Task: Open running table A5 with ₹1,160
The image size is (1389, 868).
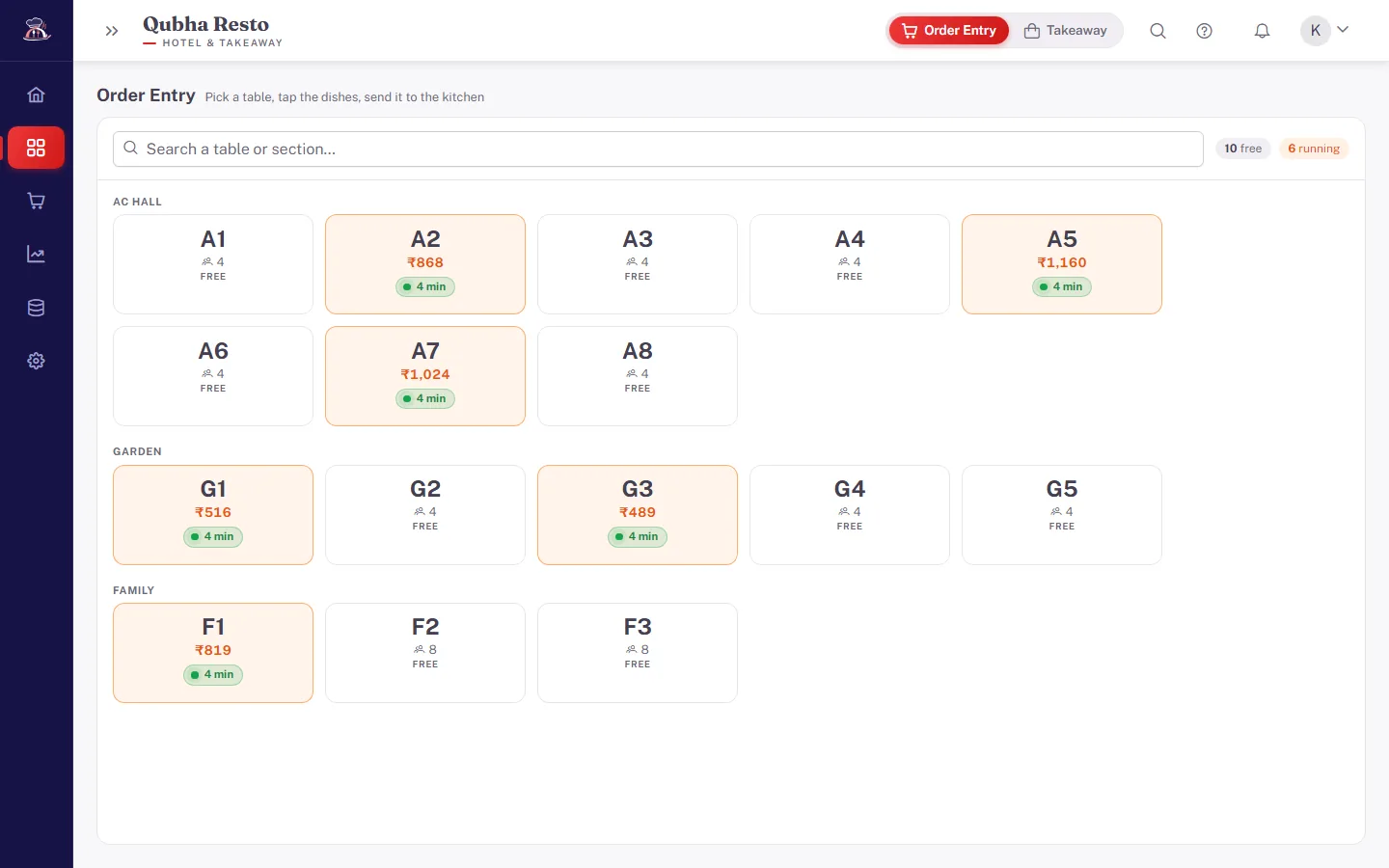Action: [x=1062, y=264]
